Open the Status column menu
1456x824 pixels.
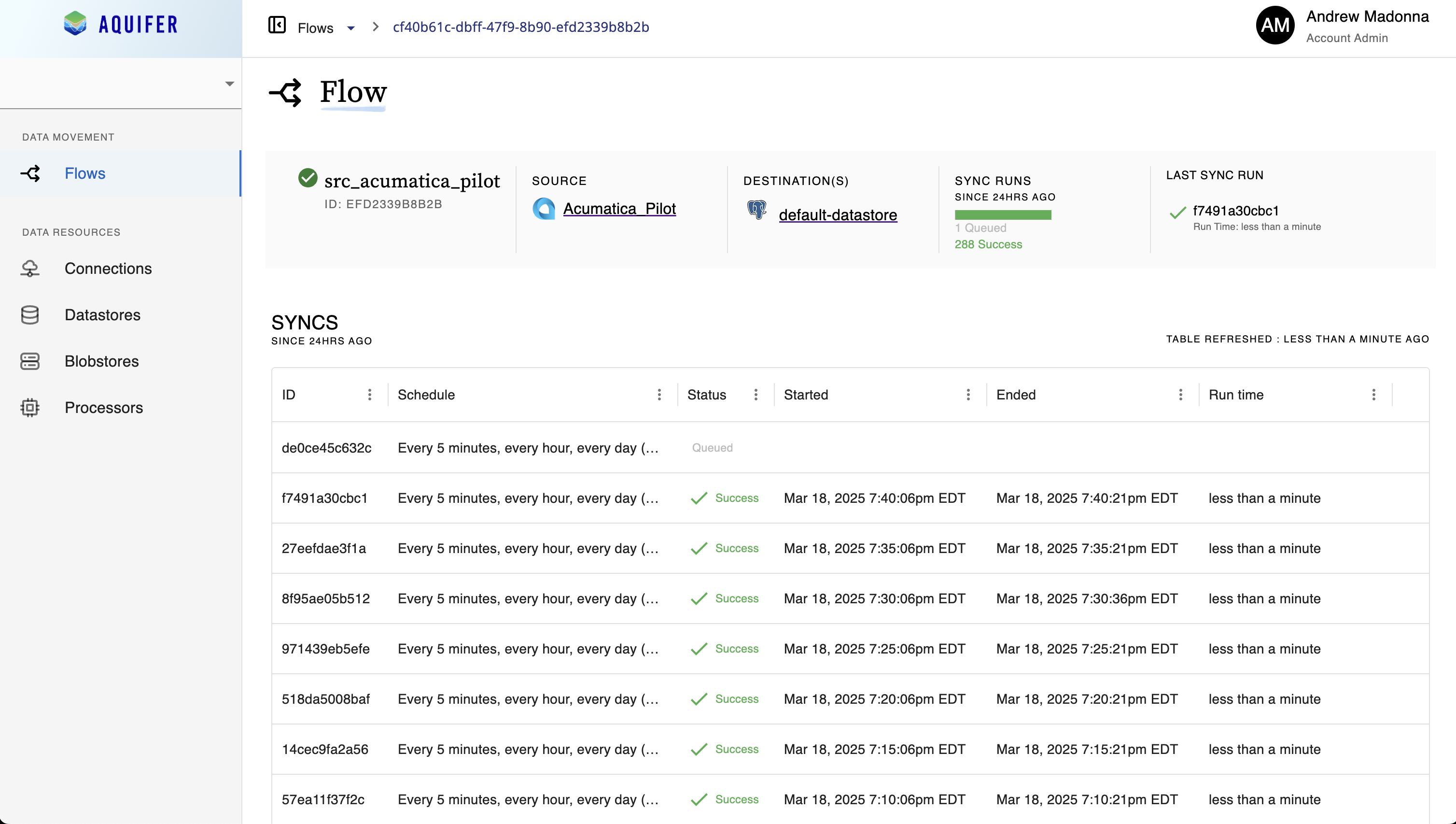[756, 395]
